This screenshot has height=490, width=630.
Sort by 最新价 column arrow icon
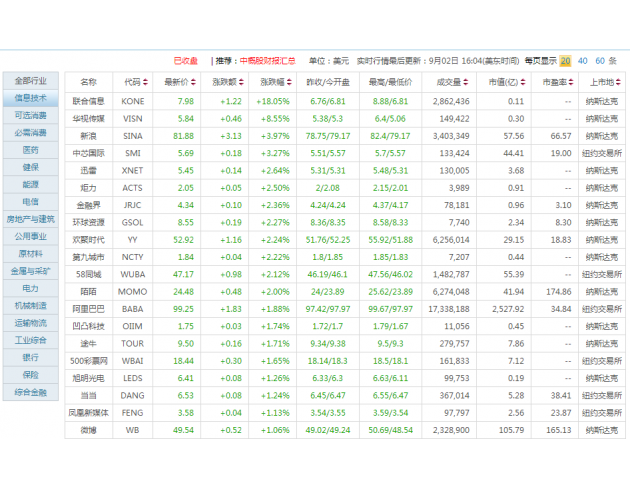coord(193,82)
